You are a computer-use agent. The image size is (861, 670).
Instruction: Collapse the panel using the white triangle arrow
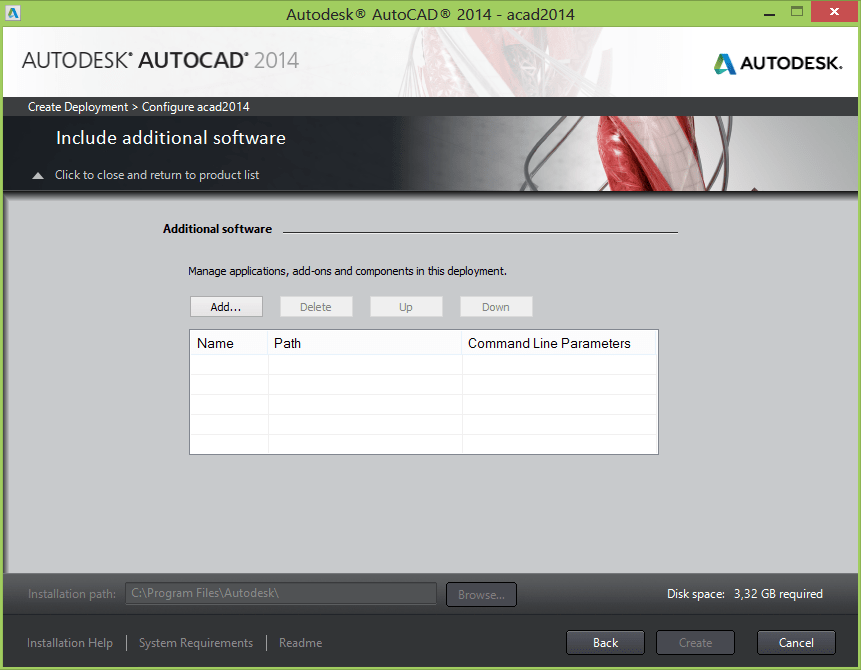pos(38,175)
